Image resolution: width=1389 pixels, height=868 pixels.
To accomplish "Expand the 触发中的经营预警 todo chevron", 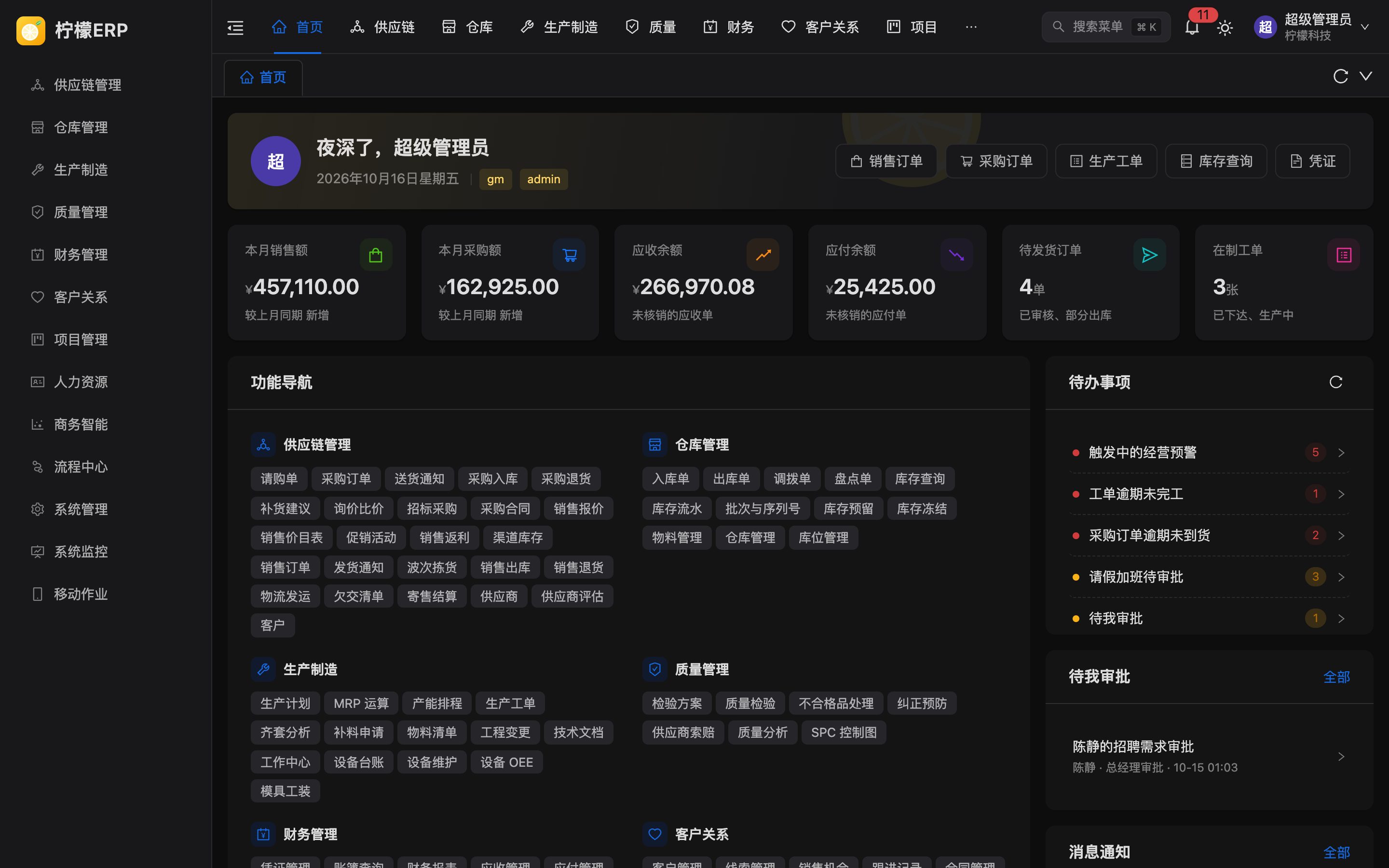I will click(x=1341, y=453).
